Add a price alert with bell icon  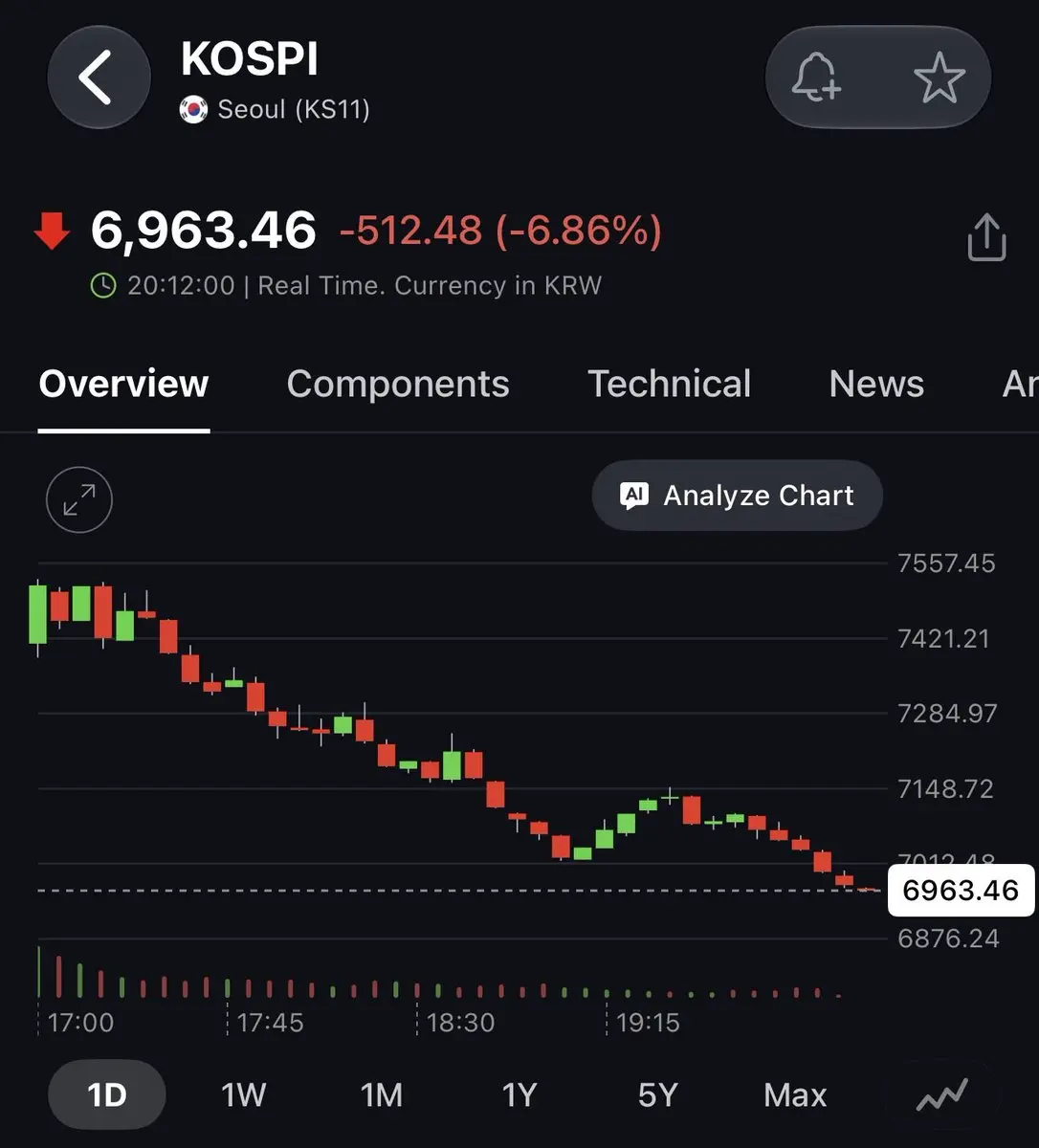click(816, 77)
